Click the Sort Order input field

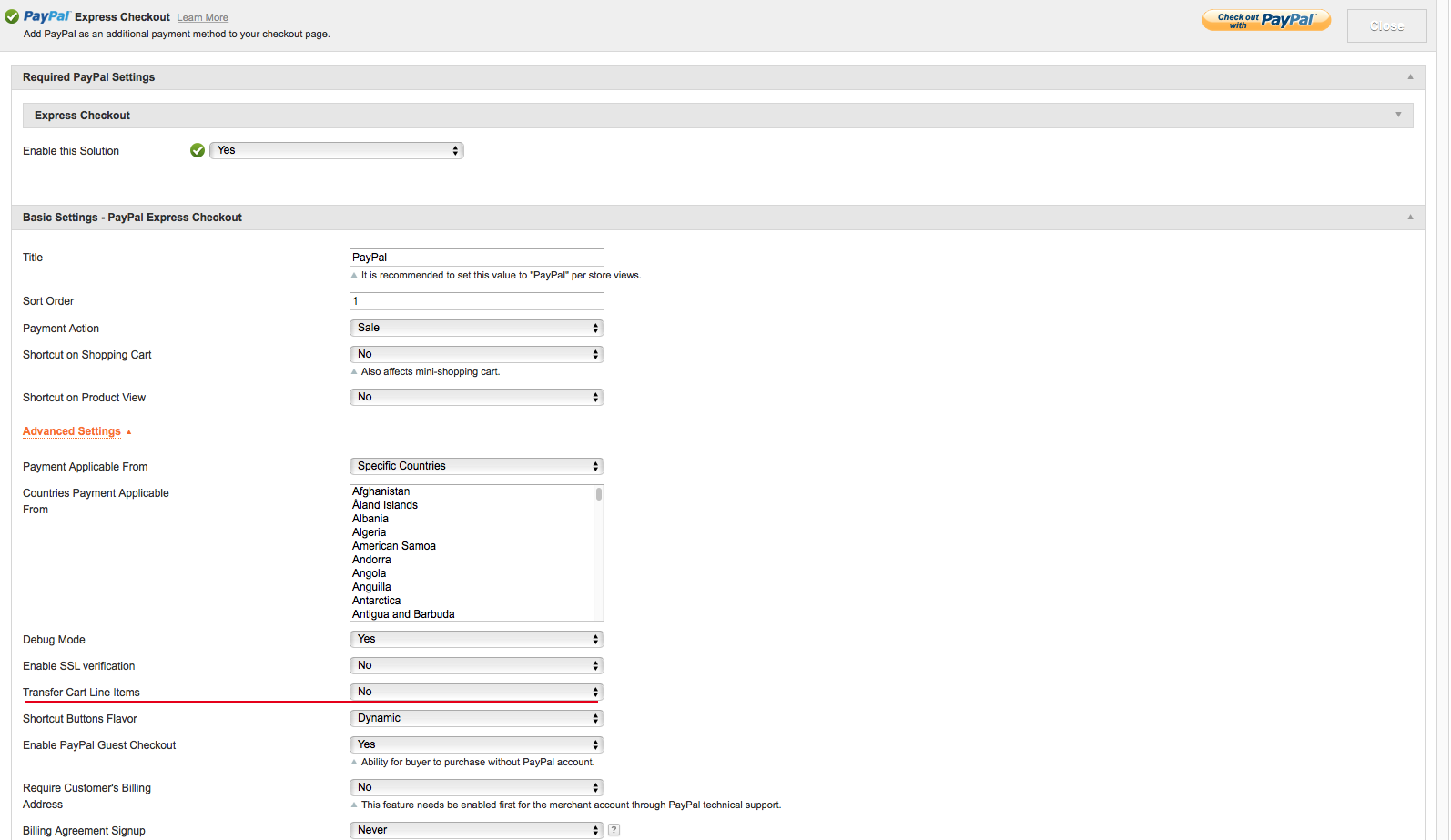coord(477,301)
